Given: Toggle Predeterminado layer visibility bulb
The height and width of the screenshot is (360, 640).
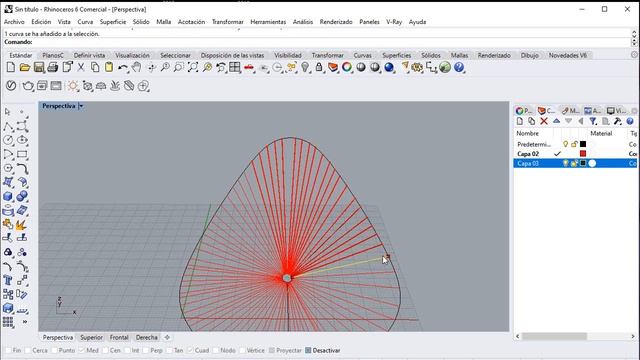Looking at the screenshot, I should 565,144.
